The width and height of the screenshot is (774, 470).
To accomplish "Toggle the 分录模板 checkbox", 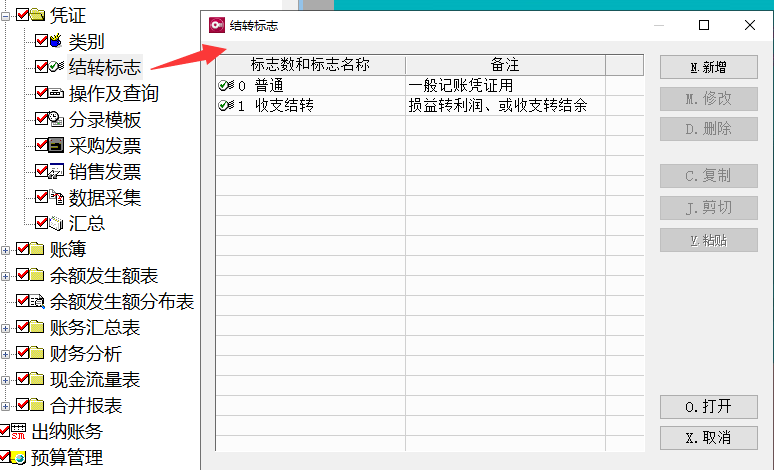I will point(41,118).
